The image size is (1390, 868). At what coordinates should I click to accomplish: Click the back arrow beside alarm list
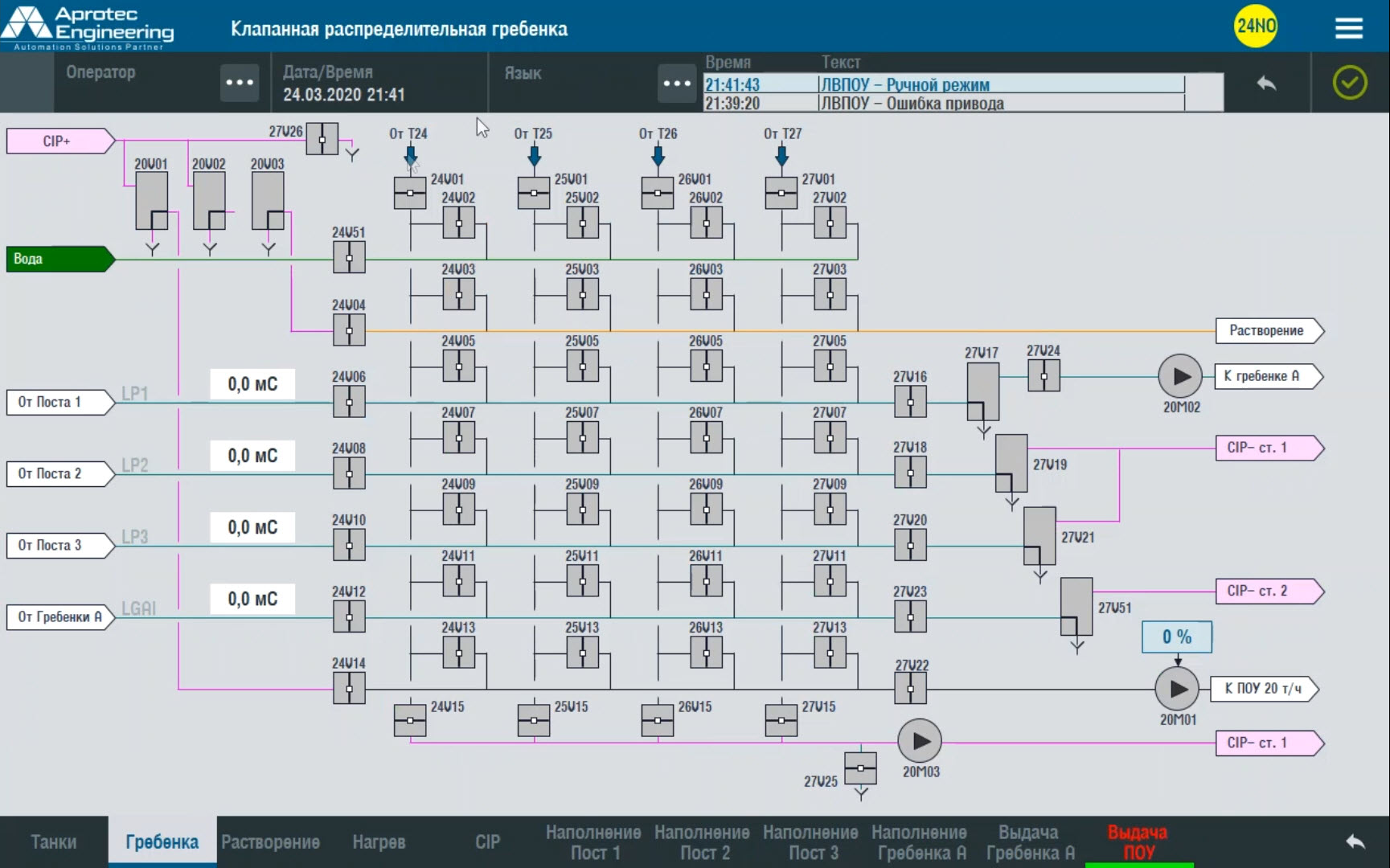[1266, 83]
